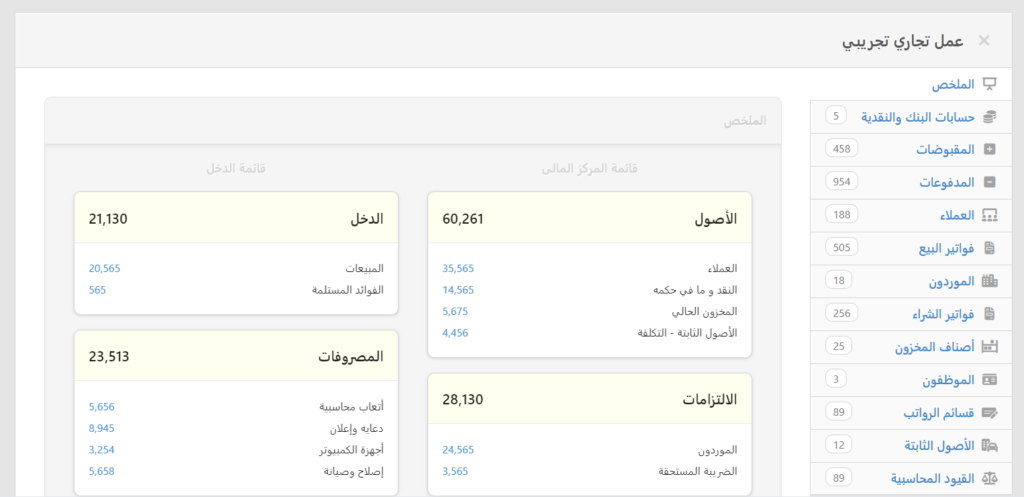Click the الفوائد المستلمة label
The height and width of the screenshot is (497, 1024).
point(347,290)
